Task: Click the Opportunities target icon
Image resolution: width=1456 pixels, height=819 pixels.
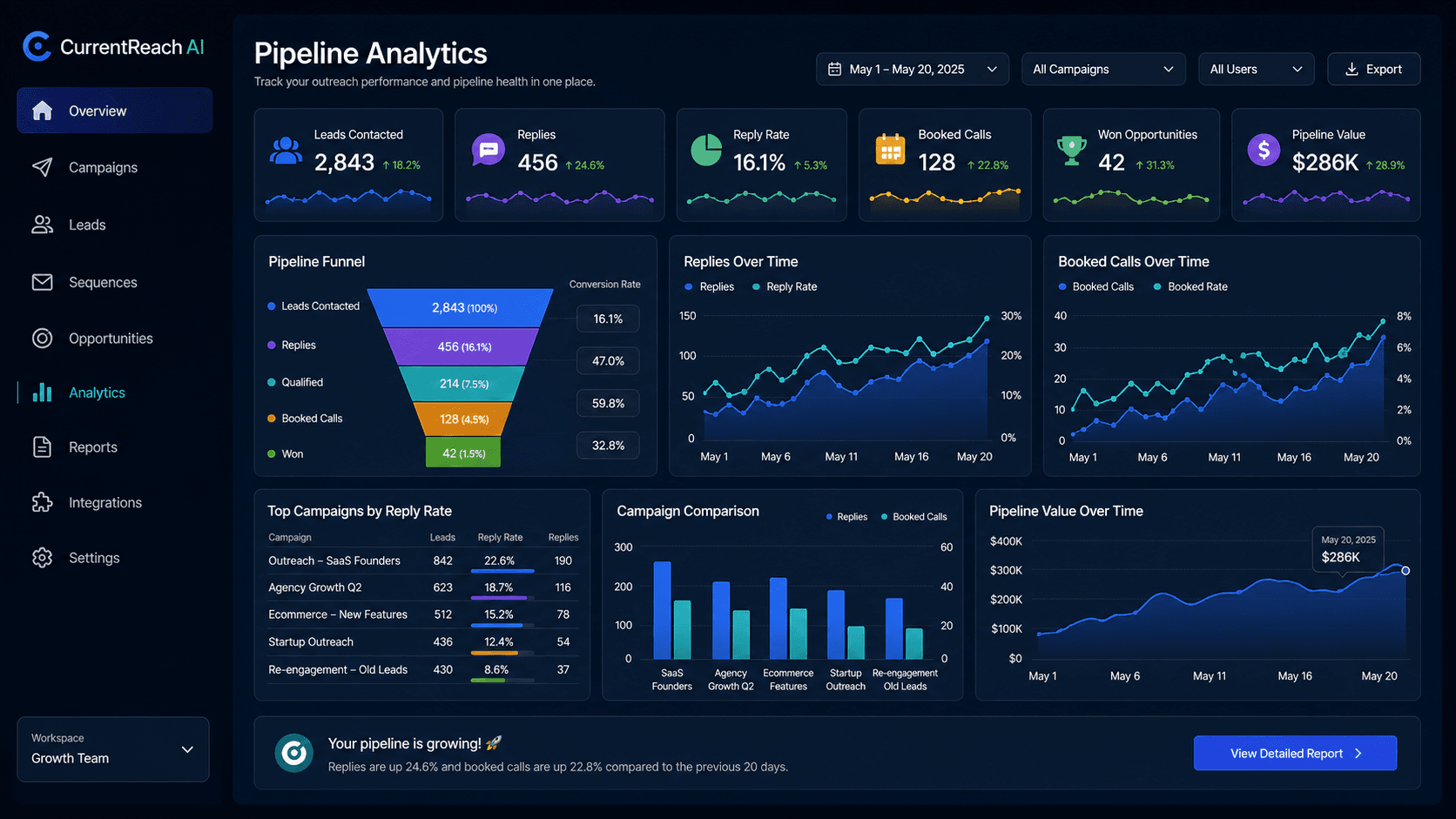Action: (x=42, y=339)
